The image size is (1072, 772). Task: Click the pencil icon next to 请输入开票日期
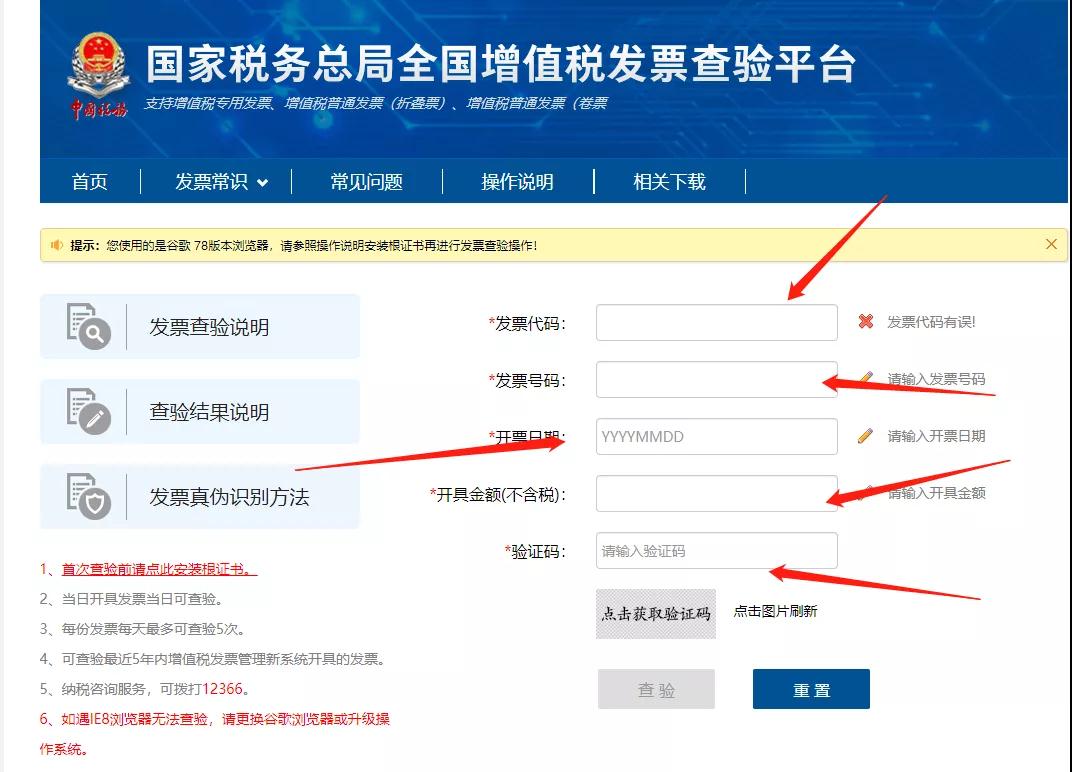coord(866,436)
